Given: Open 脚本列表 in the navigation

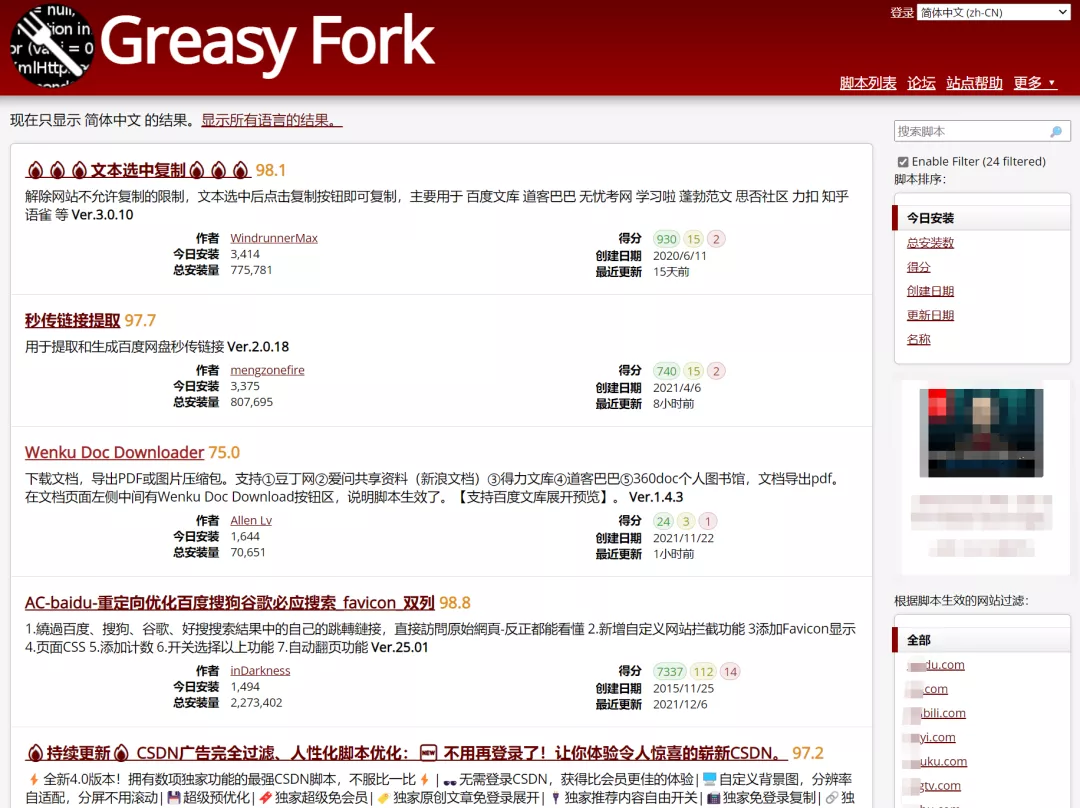Looking at the screenshot, I should tap(868, 83).
